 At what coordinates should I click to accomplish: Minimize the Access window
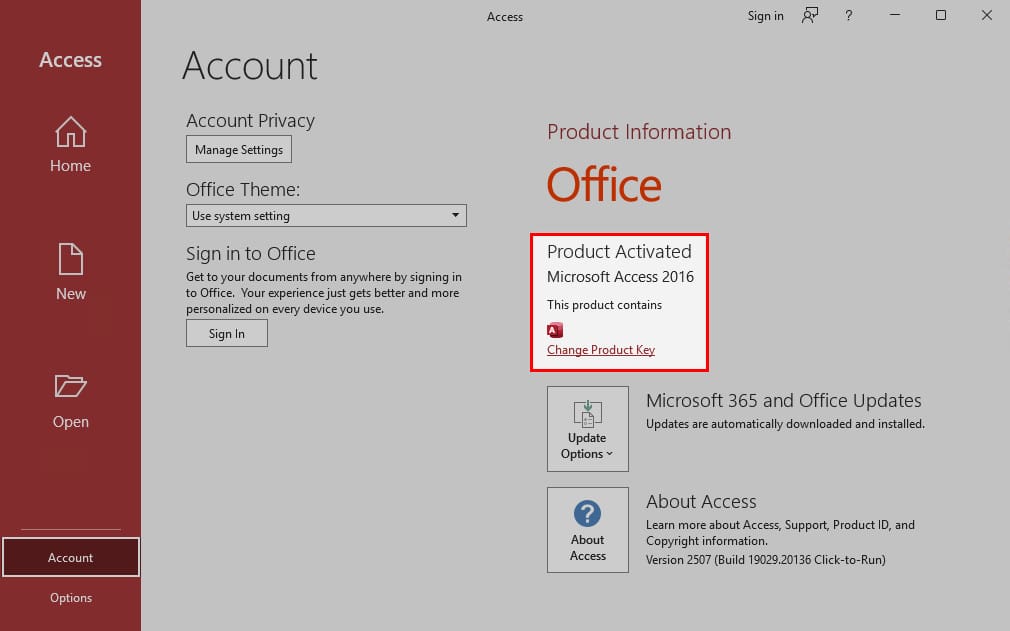tap(895, 15)
